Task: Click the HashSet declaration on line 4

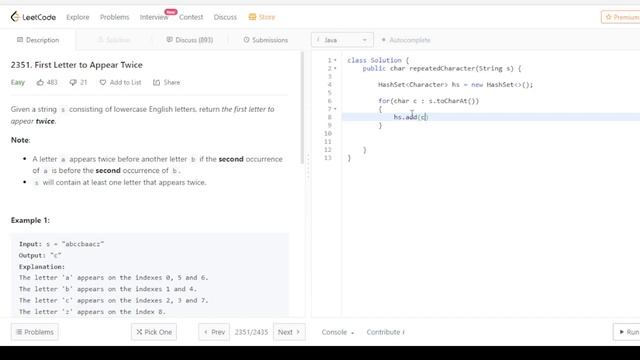Action: point(456,85)
